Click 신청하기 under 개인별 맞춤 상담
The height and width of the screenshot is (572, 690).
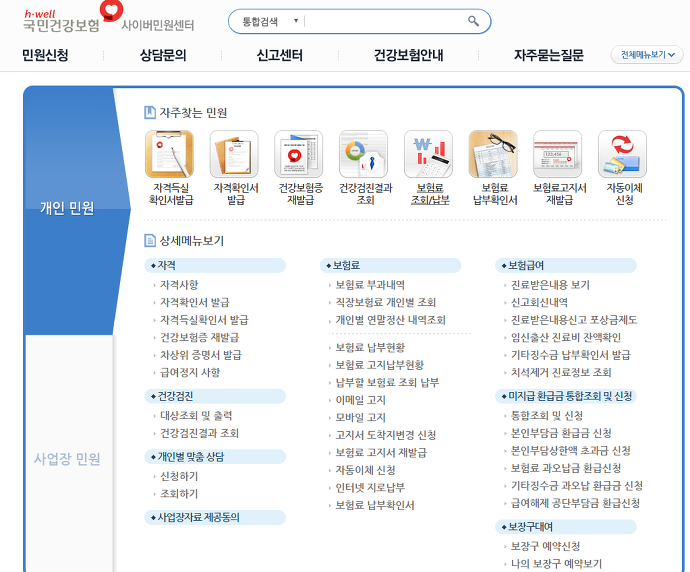(x=179, y=476)
